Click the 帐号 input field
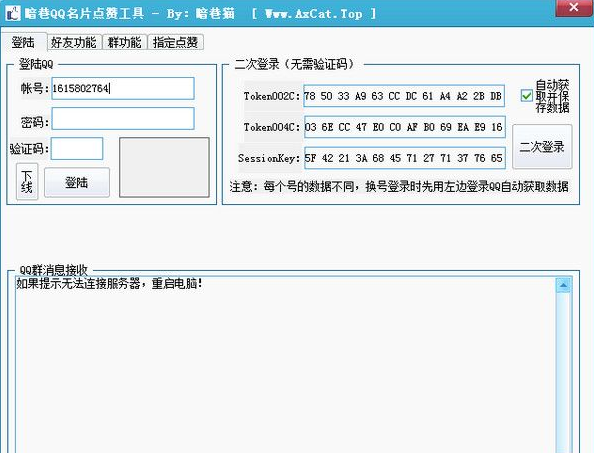 (123, 88)
